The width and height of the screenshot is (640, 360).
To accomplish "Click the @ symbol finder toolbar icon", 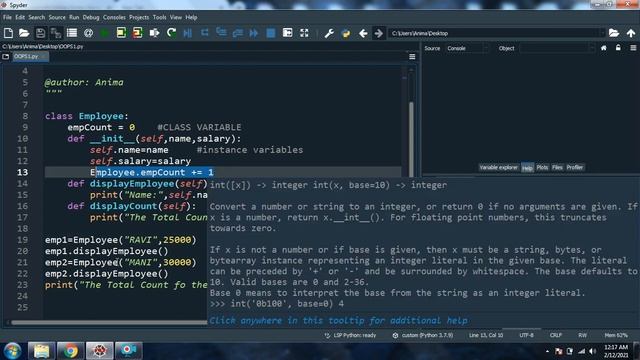I will click(88, 33).
